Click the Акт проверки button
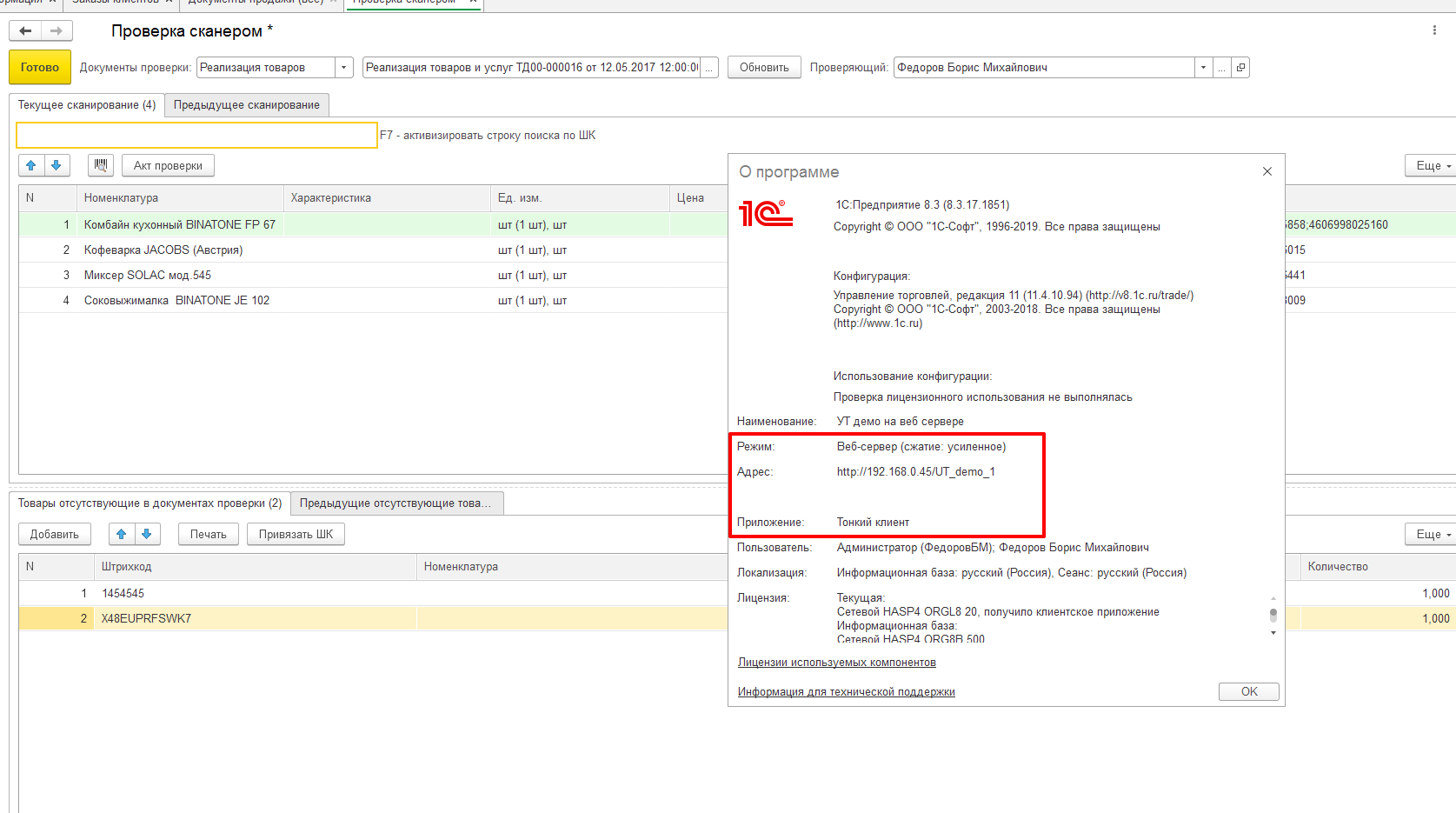Screen dimensions: 1456x813 click(168, 165)
